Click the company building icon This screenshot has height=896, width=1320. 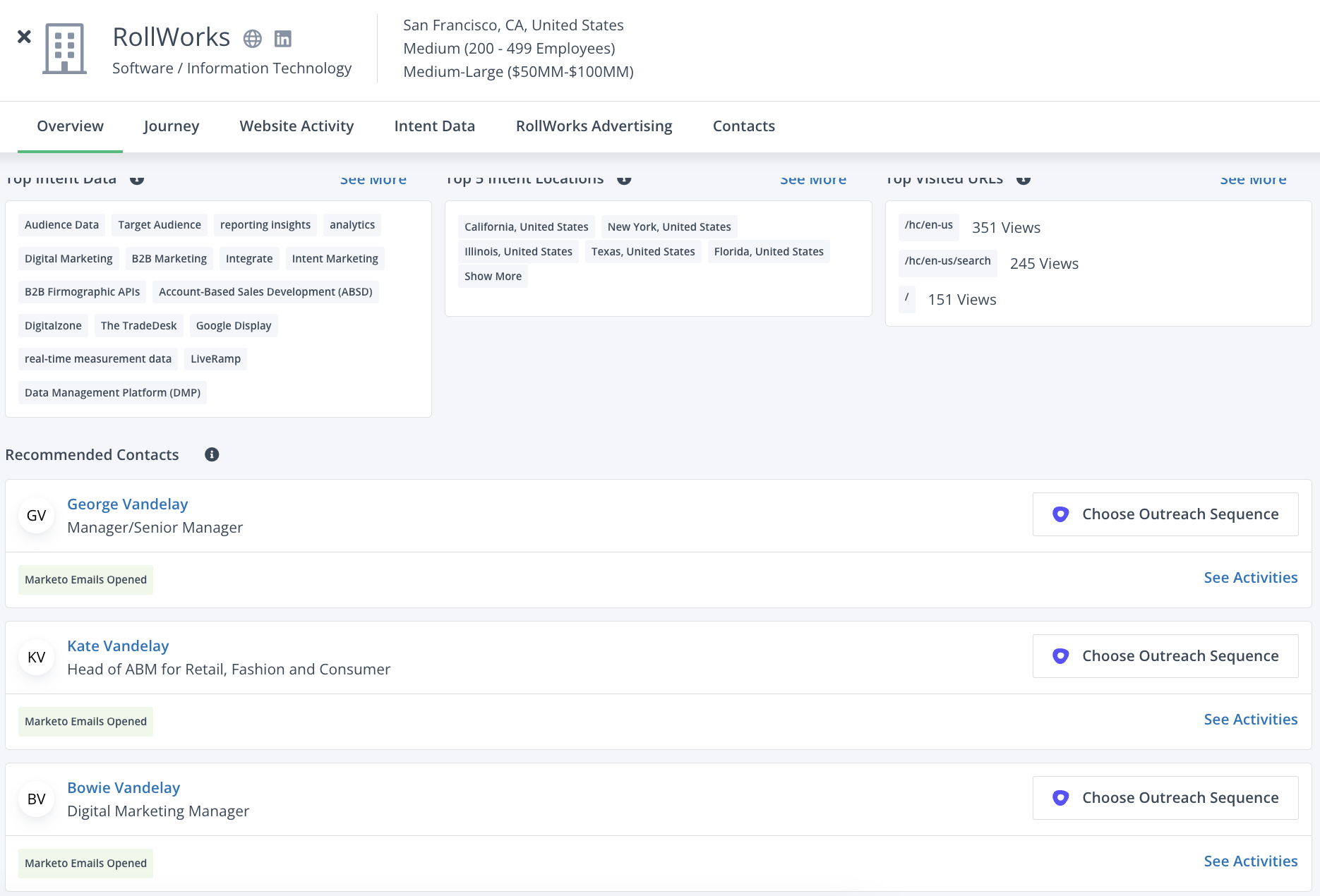click(x=65, y=49)
